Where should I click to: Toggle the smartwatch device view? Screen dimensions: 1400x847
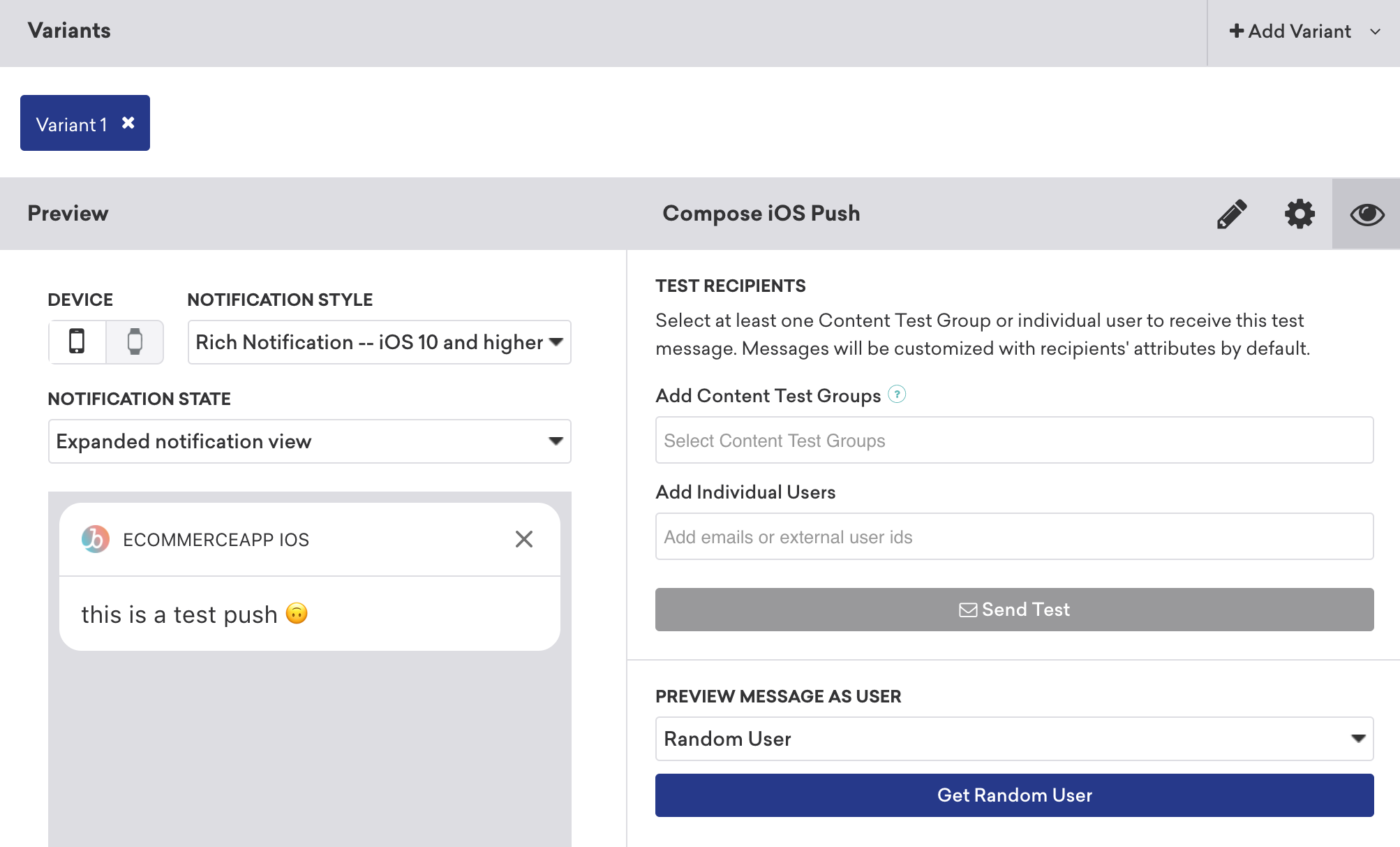(135, 342)
